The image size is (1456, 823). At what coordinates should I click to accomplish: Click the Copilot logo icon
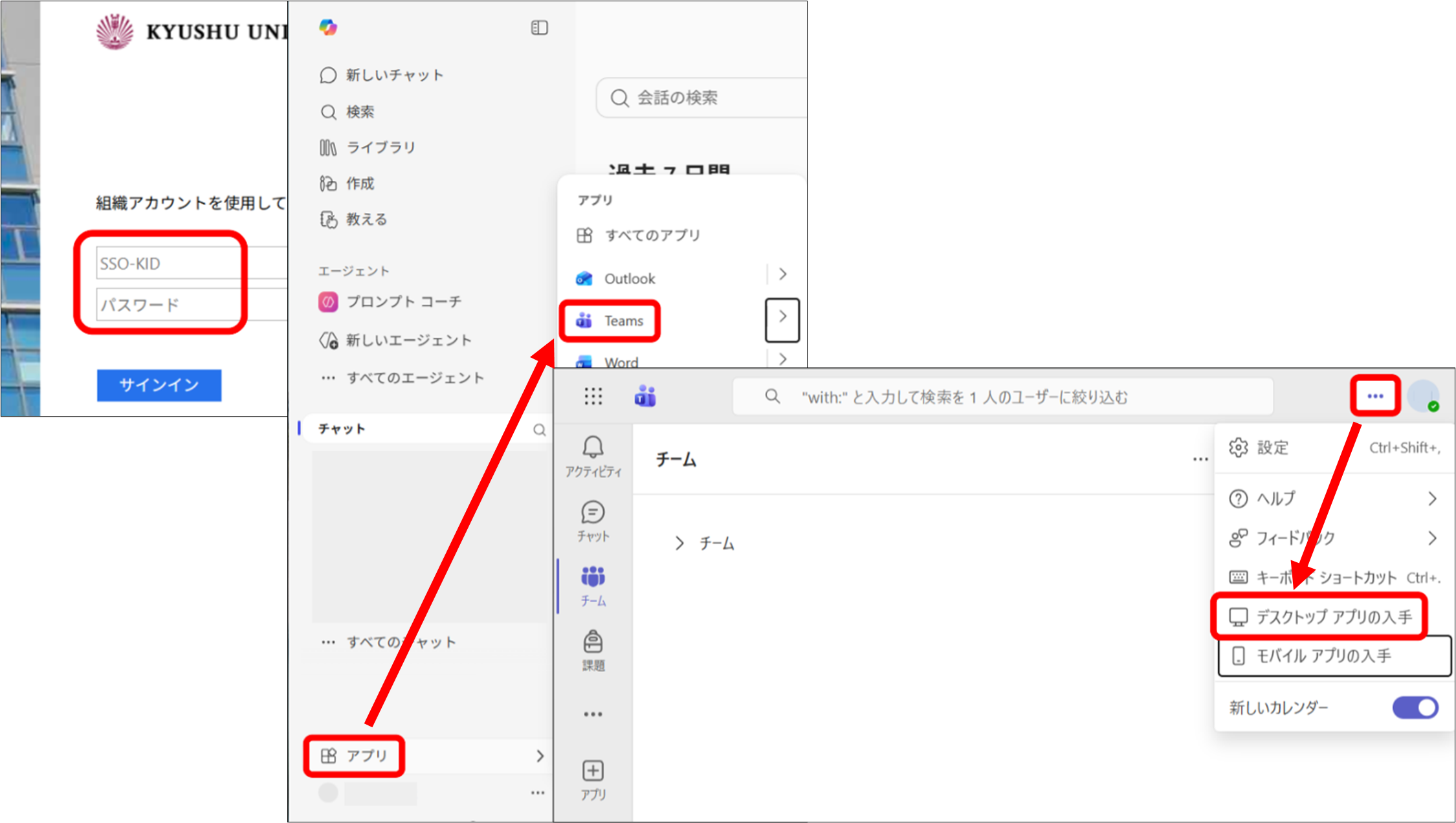328,27
